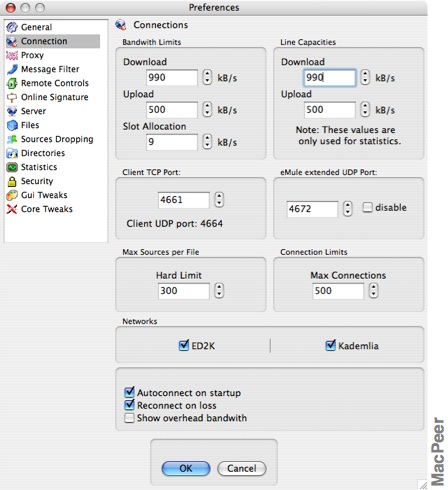The width and height of the screenshot is (448, 490).
Task: Confirm settings with the OK button
Action: pos(186,469)
